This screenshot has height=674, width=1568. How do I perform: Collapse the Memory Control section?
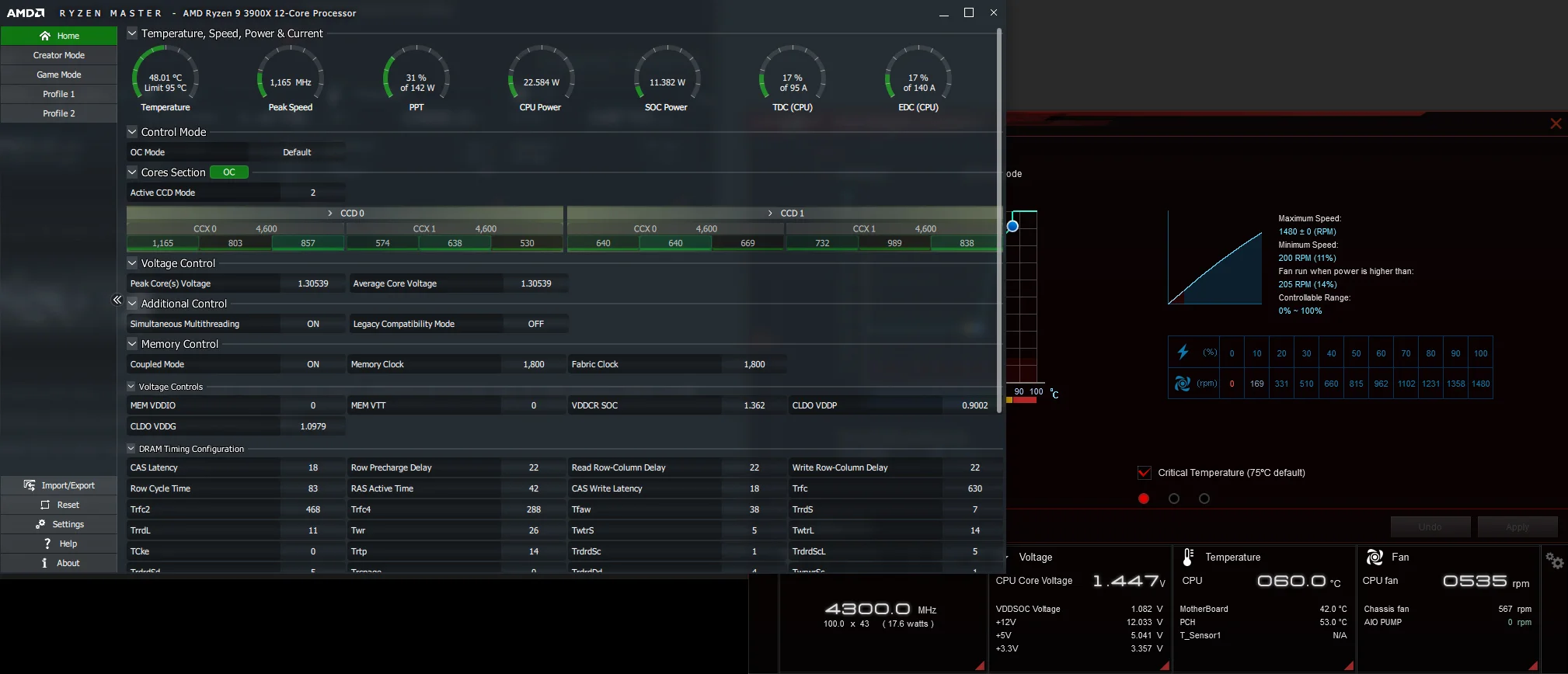(132, 344)
